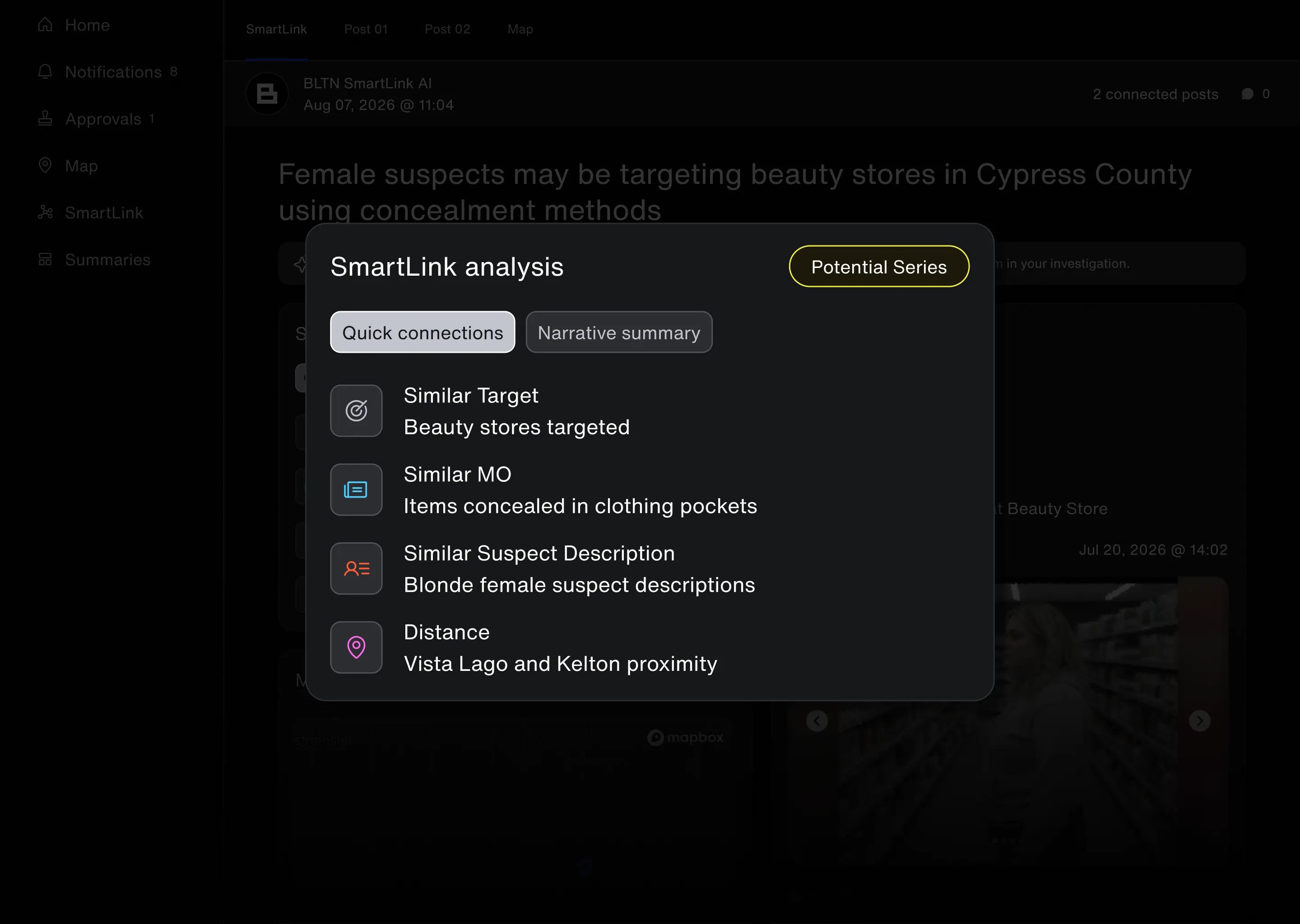Open Approvals in the sidebar
This screenshot has width=1300, height=924.
[96, 119]
